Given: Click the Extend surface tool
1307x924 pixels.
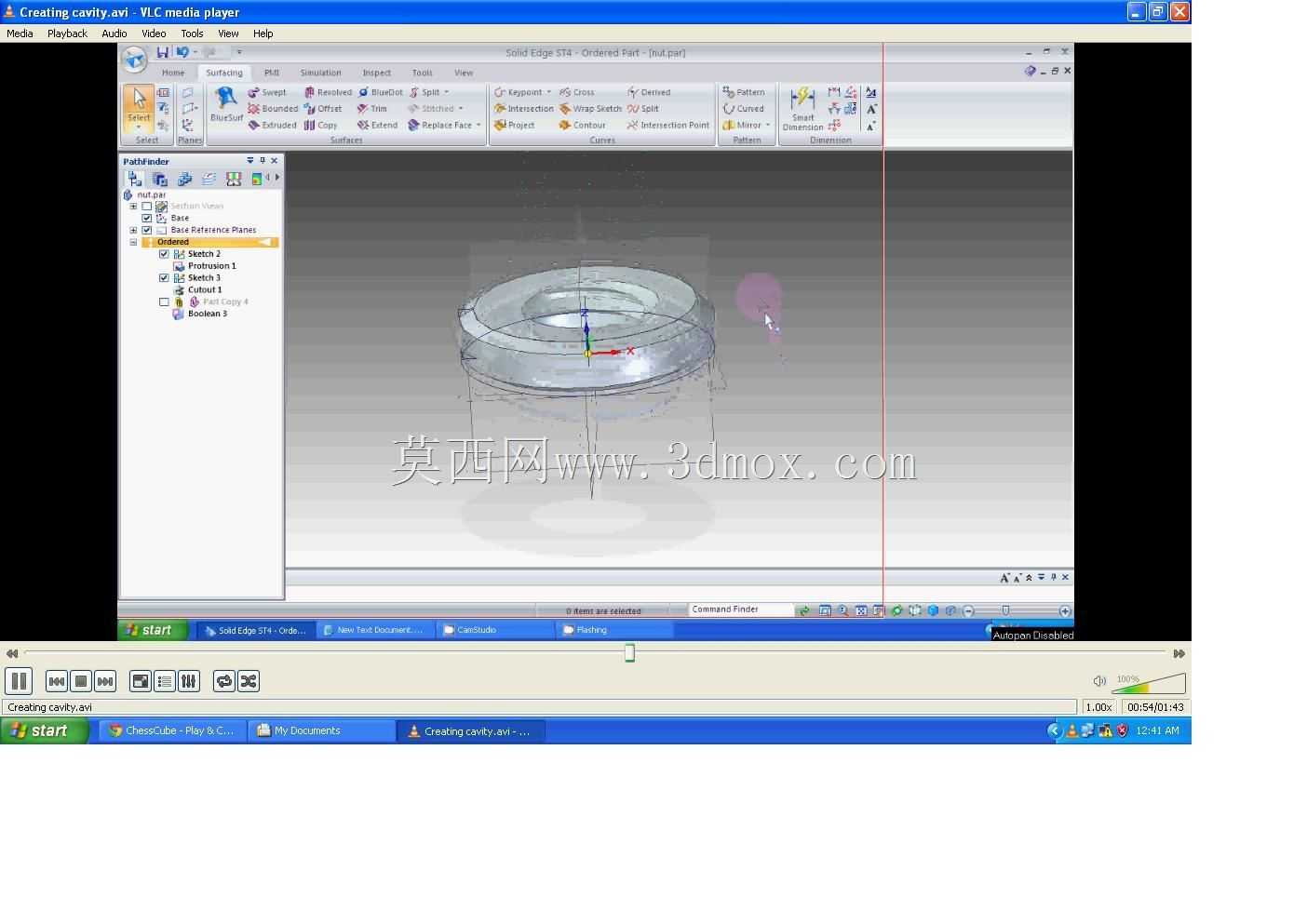Looking at the screenshot, I should pyautogui.click(x=378, y=126).
